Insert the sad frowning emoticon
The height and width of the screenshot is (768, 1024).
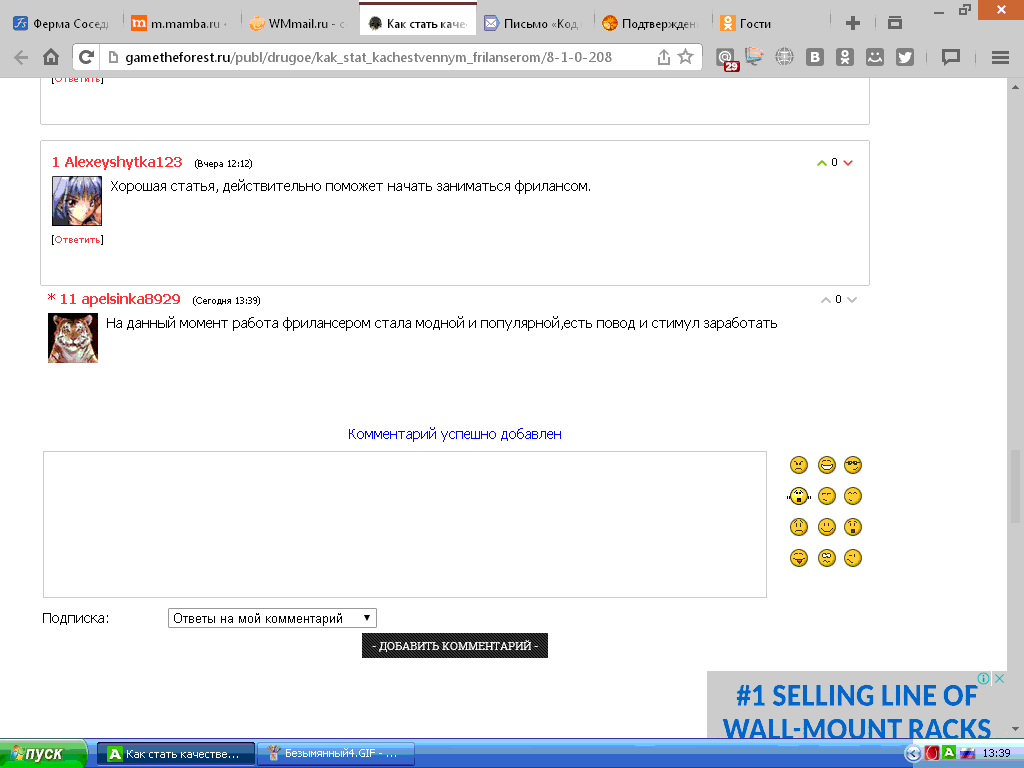[x=799, y=527]
